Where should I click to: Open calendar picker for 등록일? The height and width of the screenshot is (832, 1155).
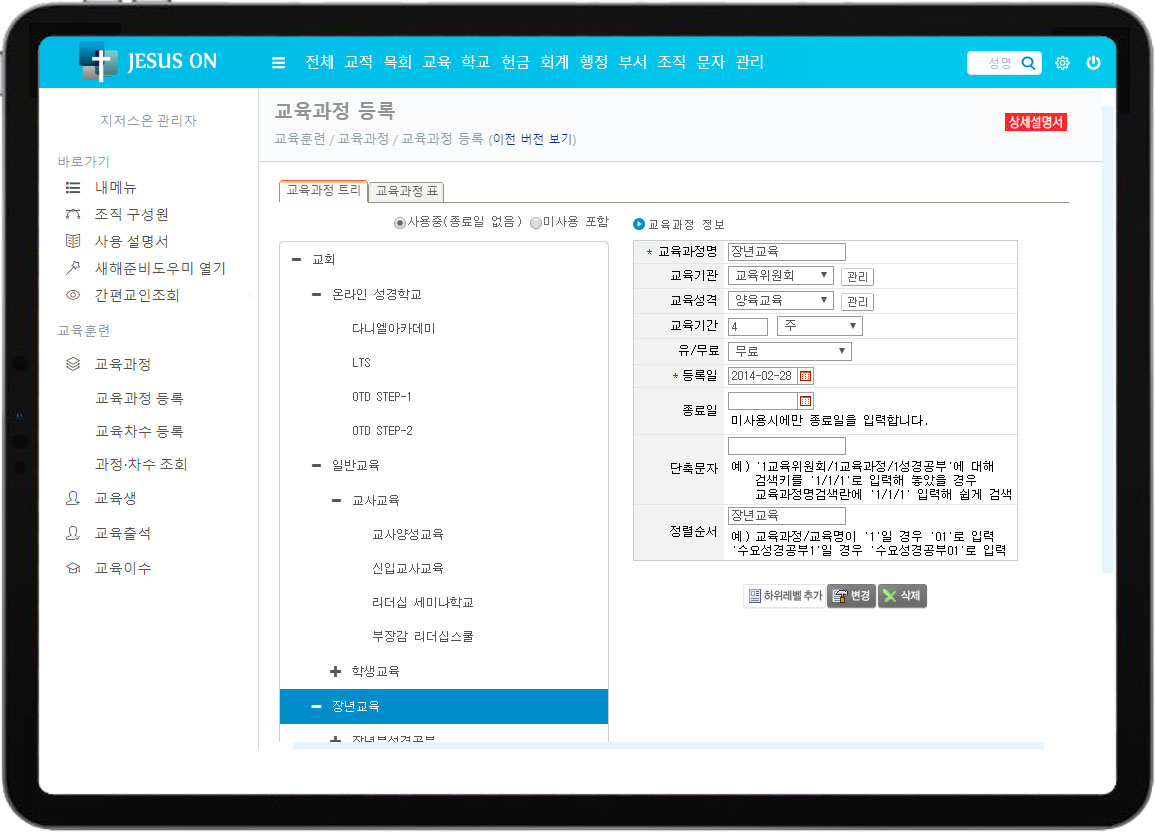point(806,376)
